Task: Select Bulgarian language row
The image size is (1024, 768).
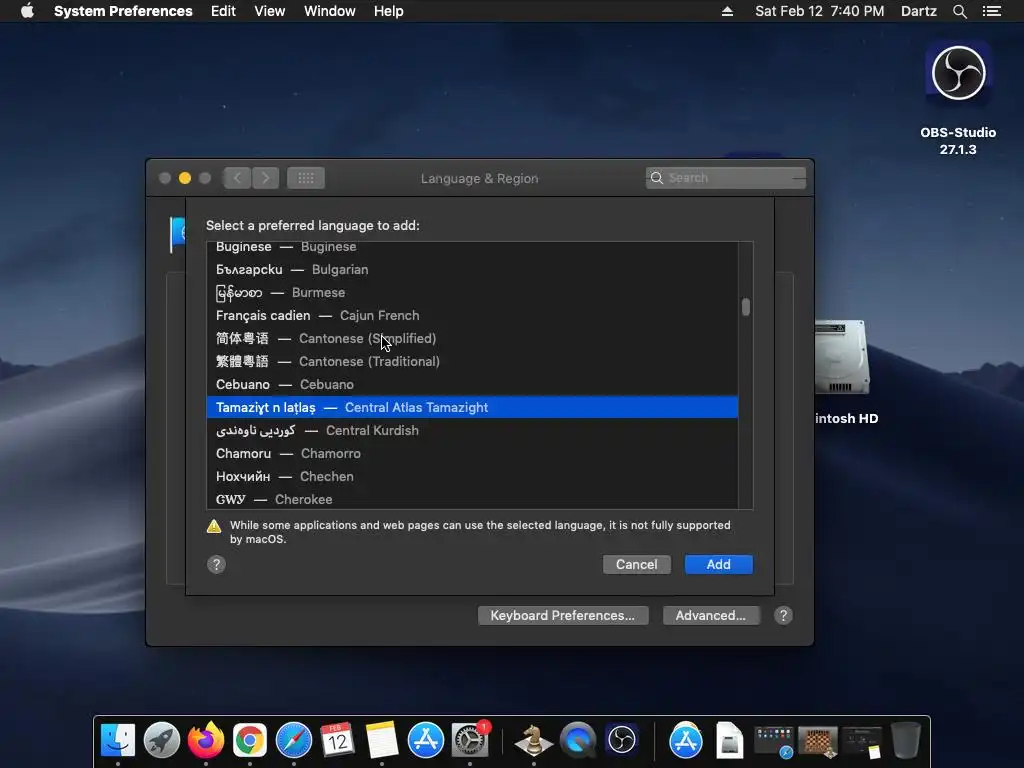Action: coord(472,270)
